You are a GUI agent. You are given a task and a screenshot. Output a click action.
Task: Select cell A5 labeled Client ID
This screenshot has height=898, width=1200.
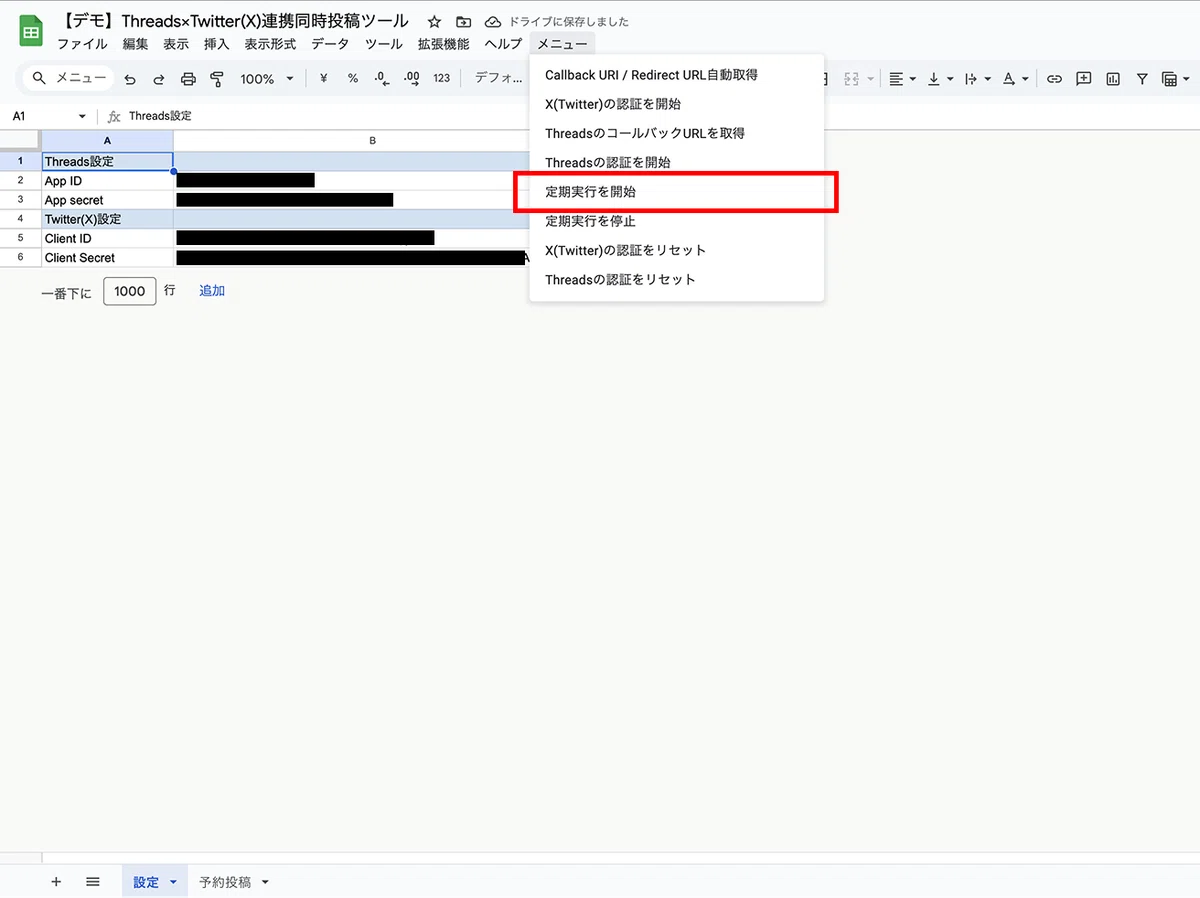pyautogui.click(x=107, y=239)
